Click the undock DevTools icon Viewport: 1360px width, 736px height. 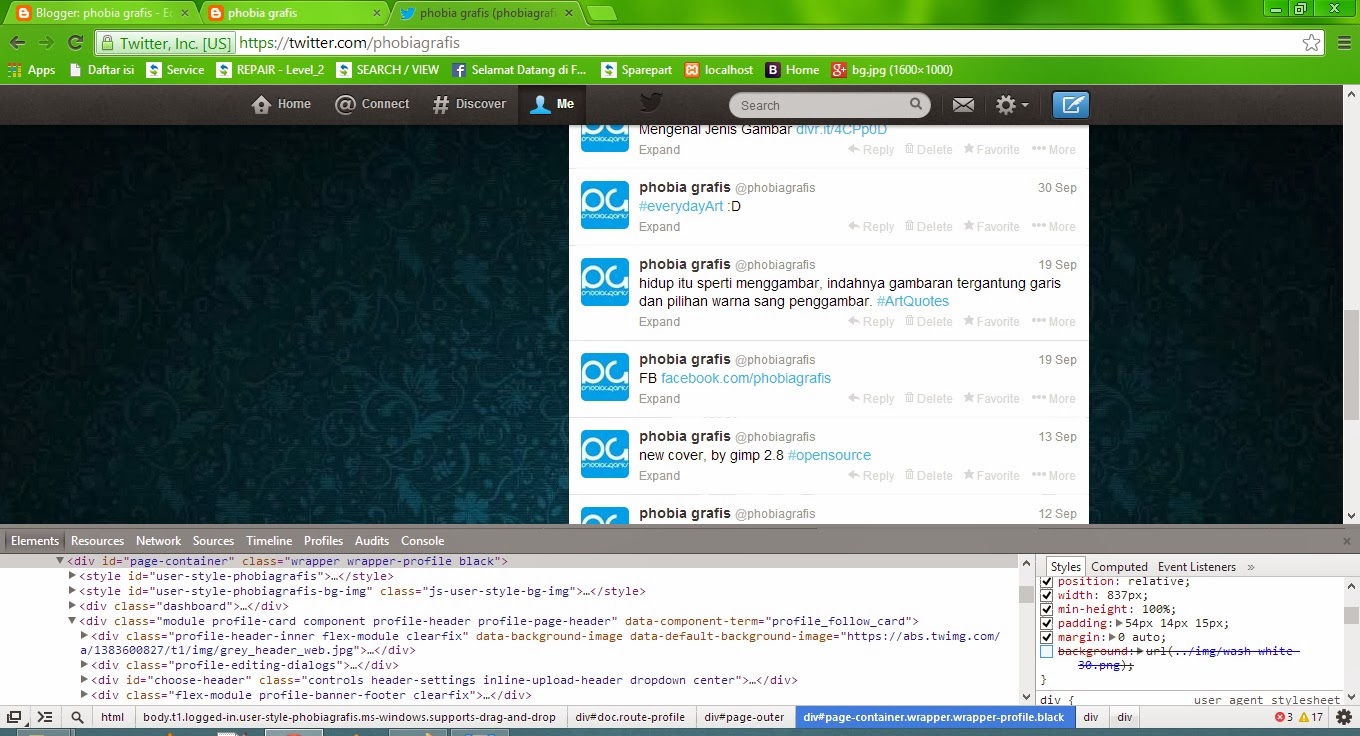tap(15, 717)
